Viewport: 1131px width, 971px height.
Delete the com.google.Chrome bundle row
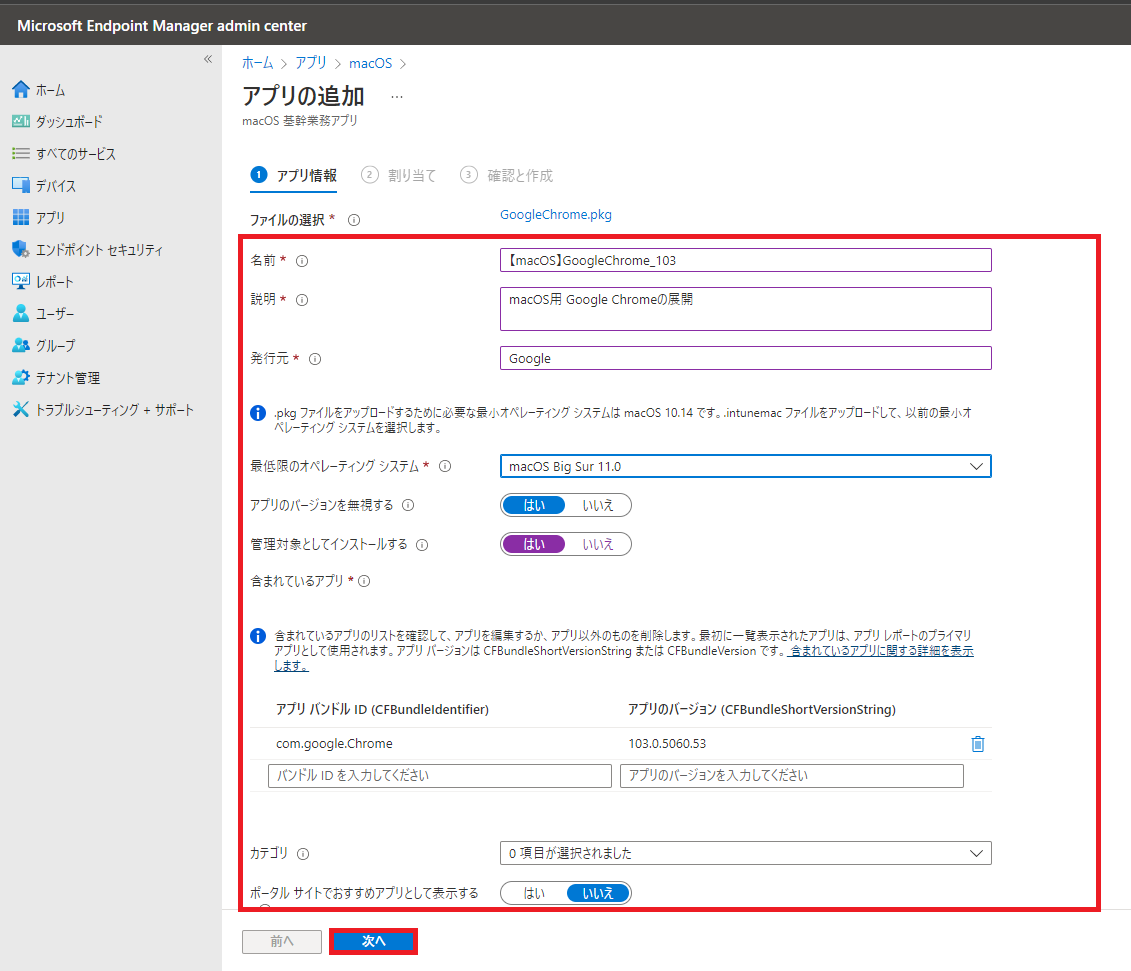coord(977,744)
